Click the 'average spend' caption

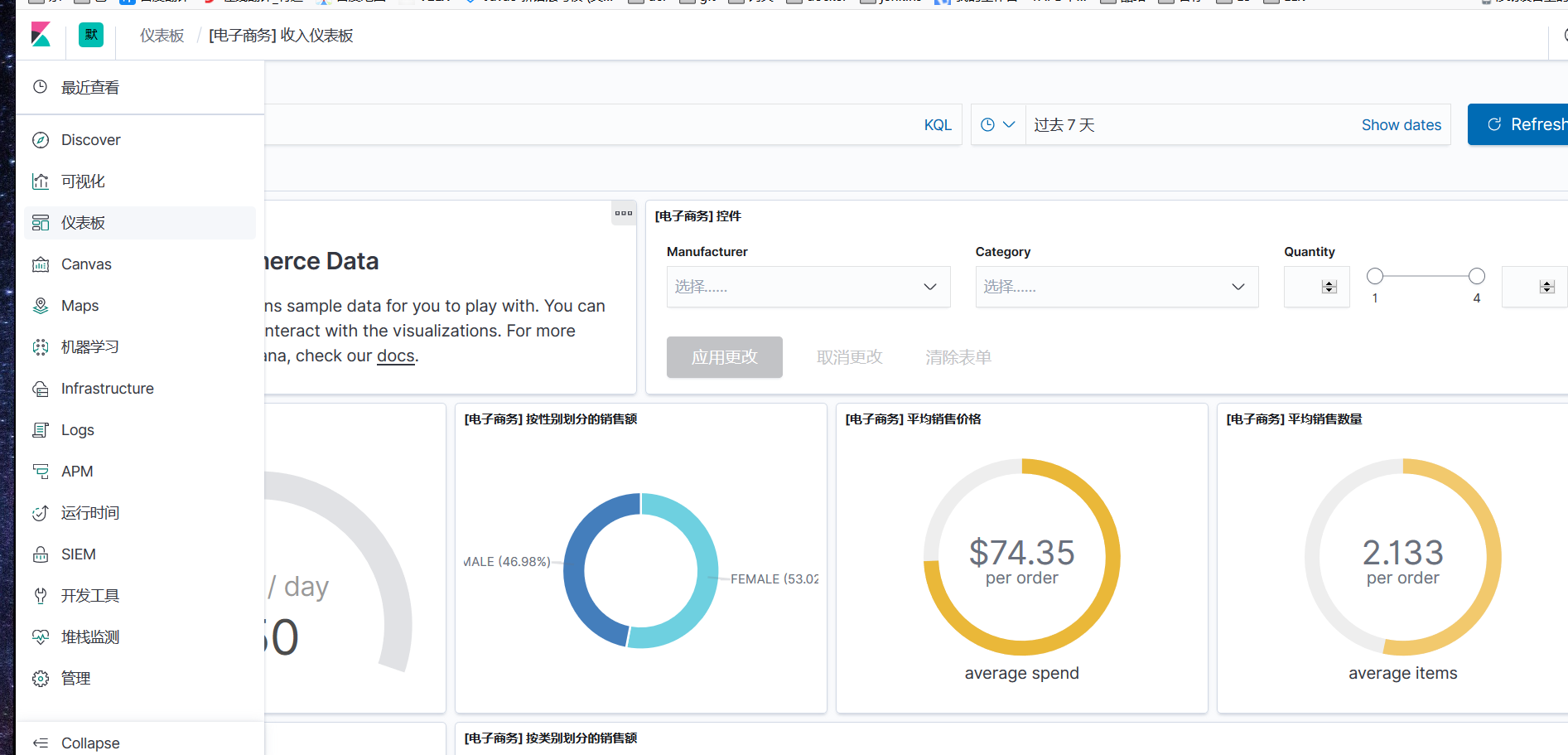pyautogui.click(x=1022, y=673)
